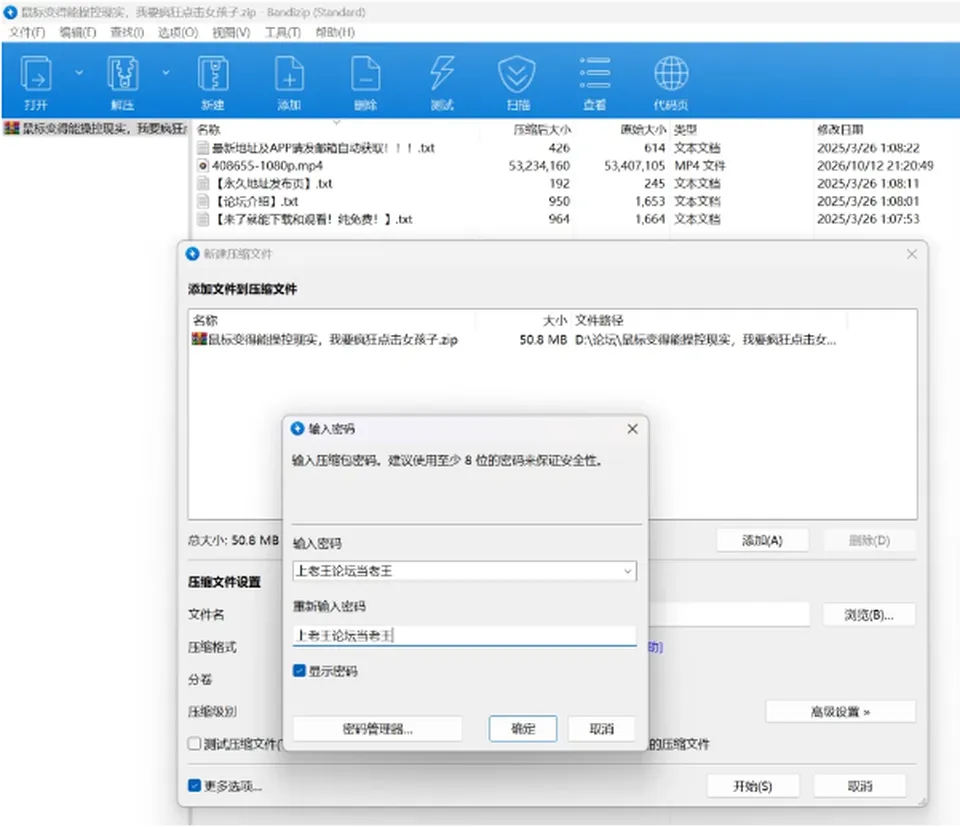The height and width of the screenshot is (827, 960).
Task: Expand the dropdown arrow next to 打开
Action: [79, 72]
